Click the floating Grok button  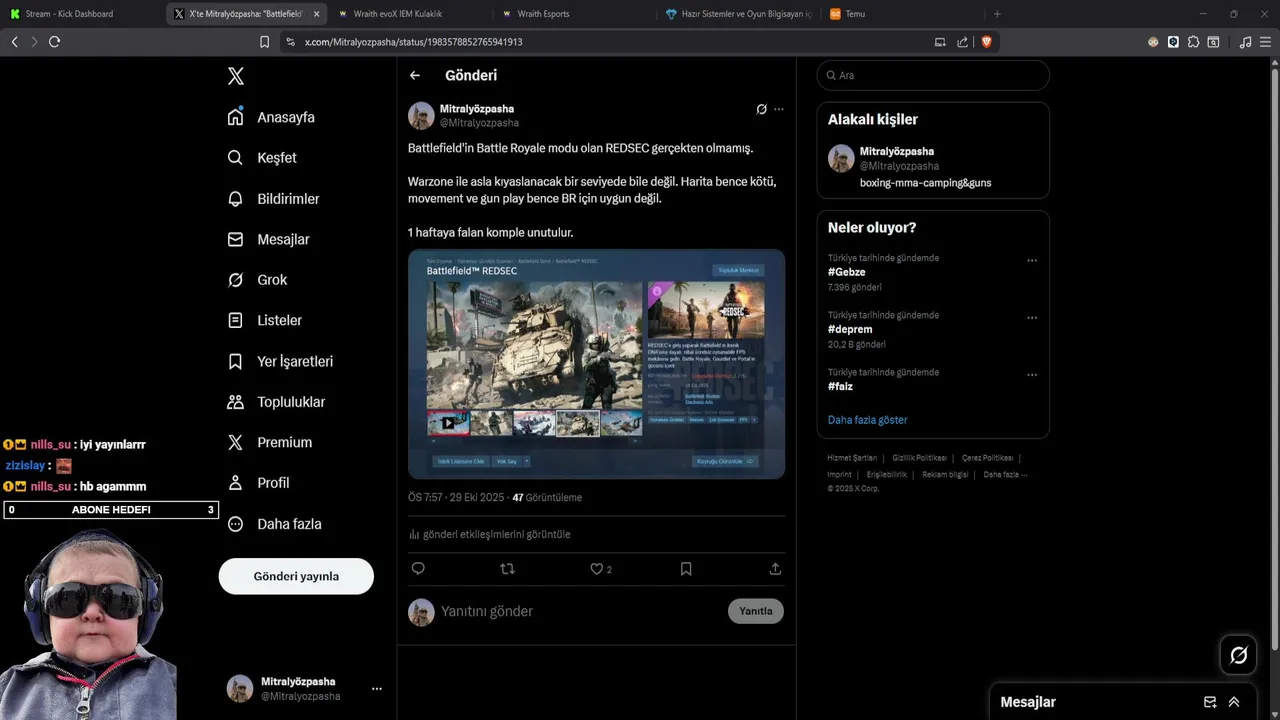point(1238,655)
